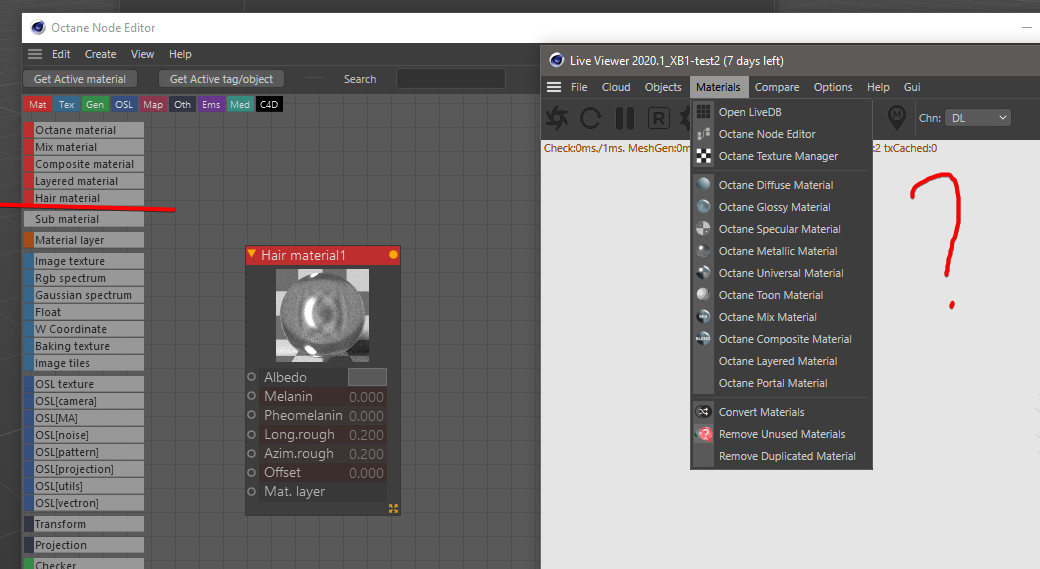Add a Hair material node

(84, 198)
